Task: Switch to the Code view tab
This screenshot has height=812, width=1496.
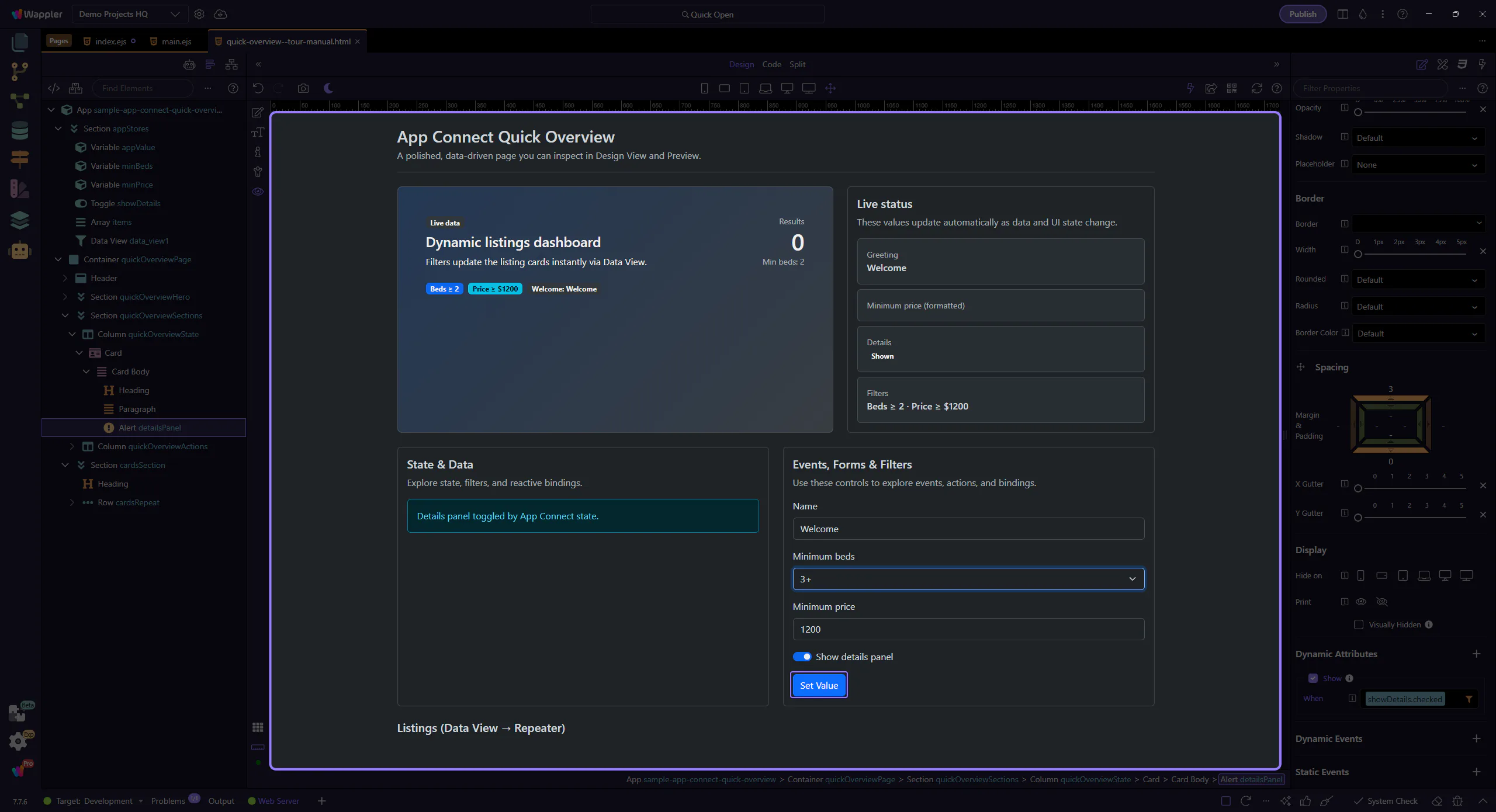Action: [x=771, y=64]
